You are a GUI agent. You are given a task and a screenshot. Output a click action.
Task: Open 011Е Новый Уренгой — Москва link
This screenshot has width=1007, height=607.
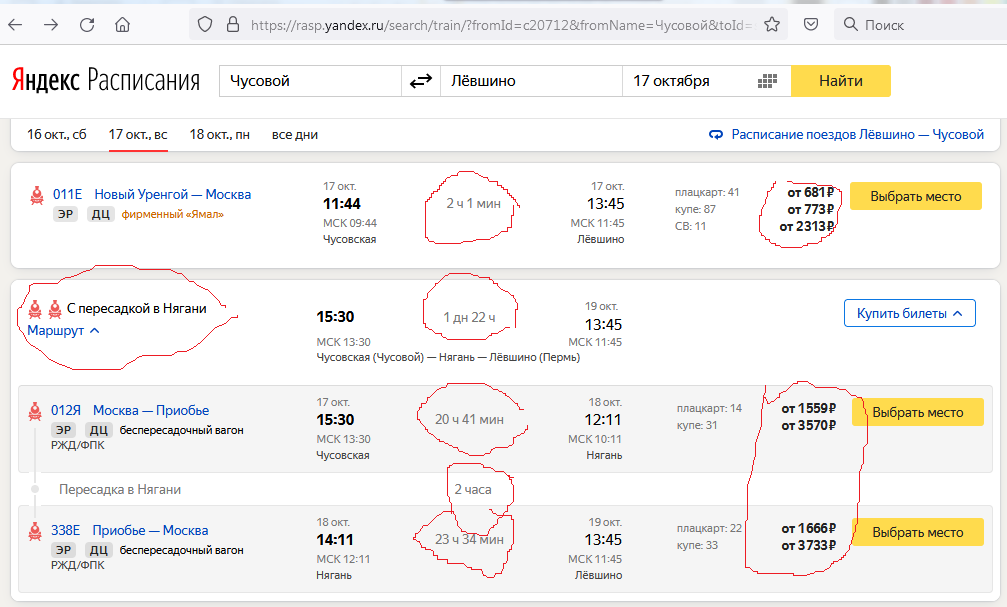(x=152, y=194)
